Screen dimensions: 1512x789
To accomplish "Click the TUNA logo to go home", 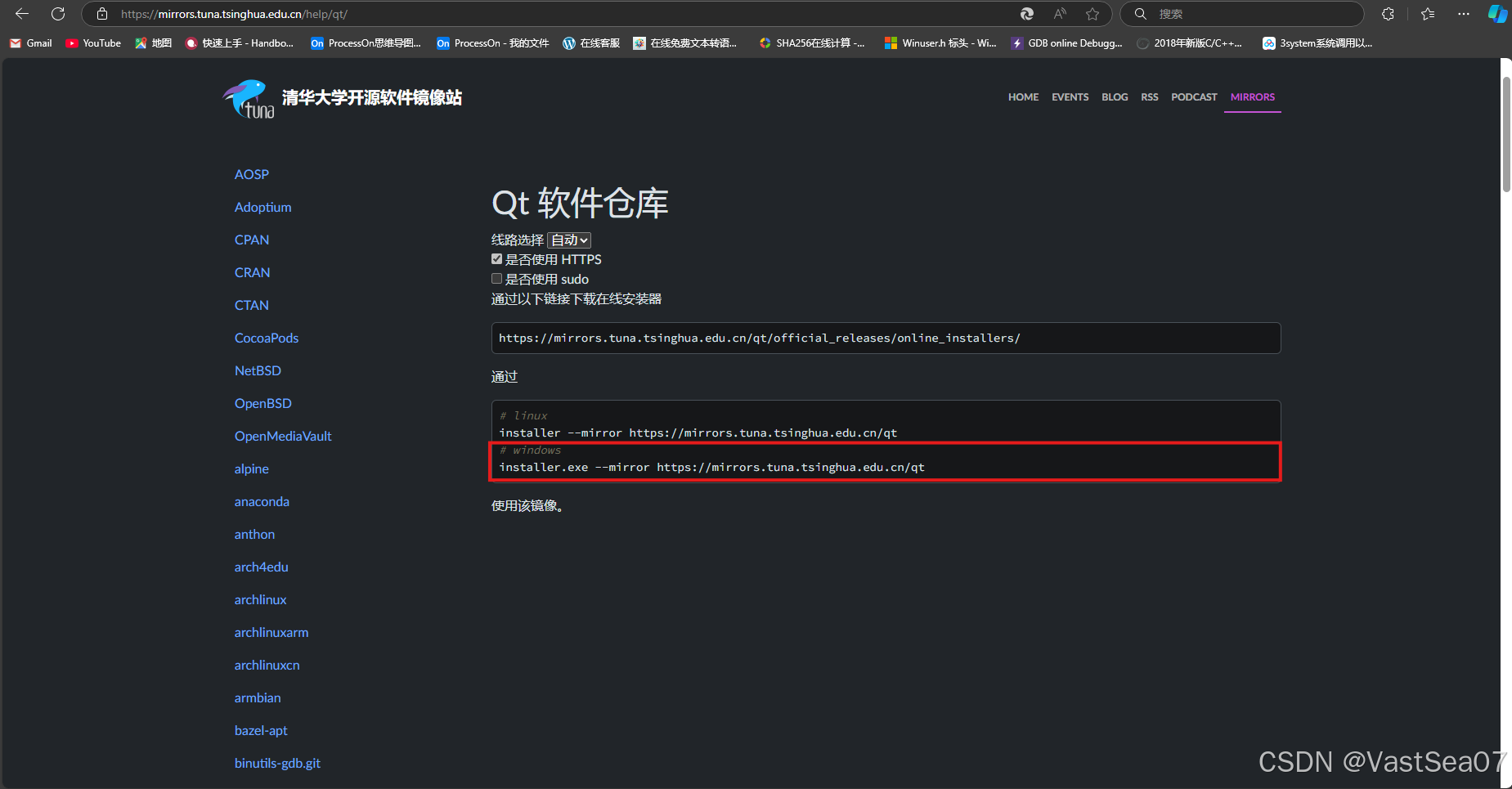I will pos(249,99).
